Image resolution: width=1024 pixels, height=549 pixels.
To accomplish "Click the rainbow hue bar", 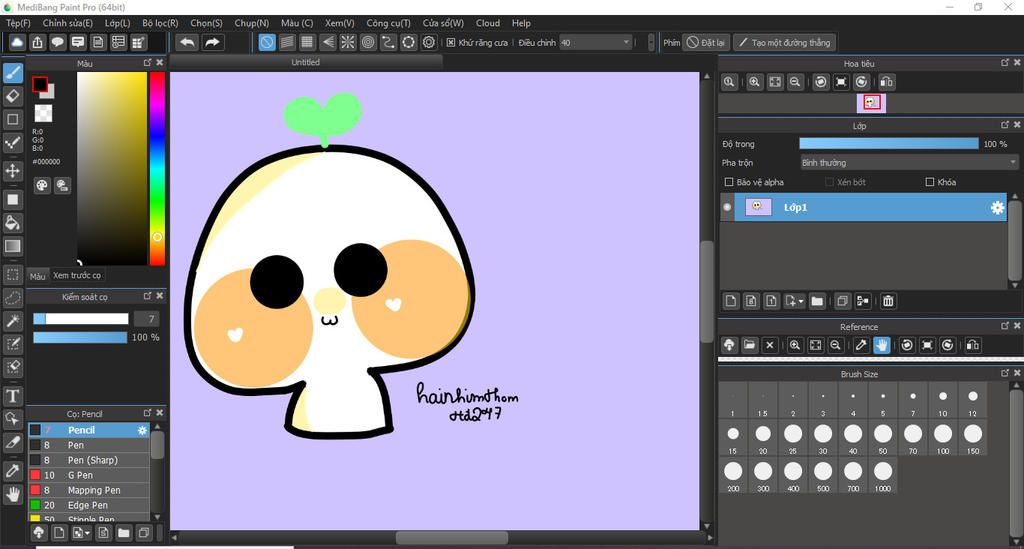I will coord(157,168).
